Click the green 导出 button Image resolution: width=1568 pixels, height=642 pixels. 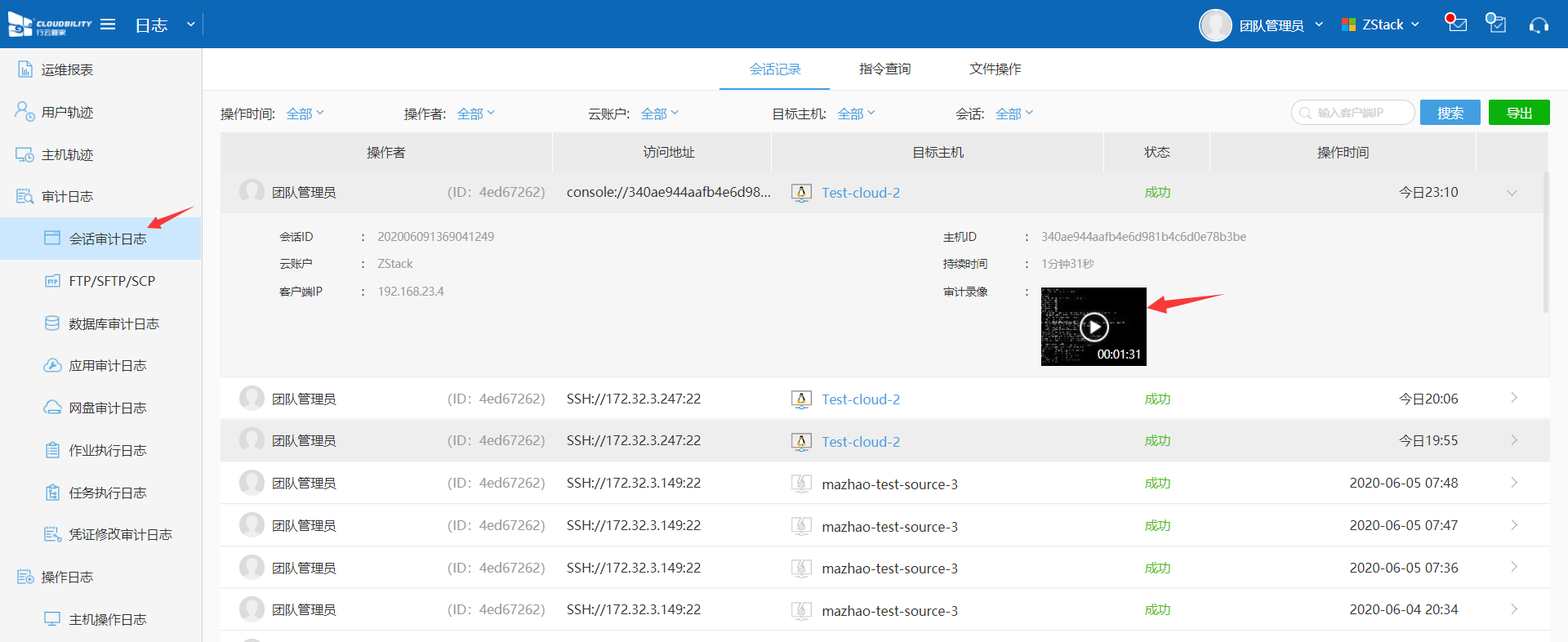(x=1518, y=113)
